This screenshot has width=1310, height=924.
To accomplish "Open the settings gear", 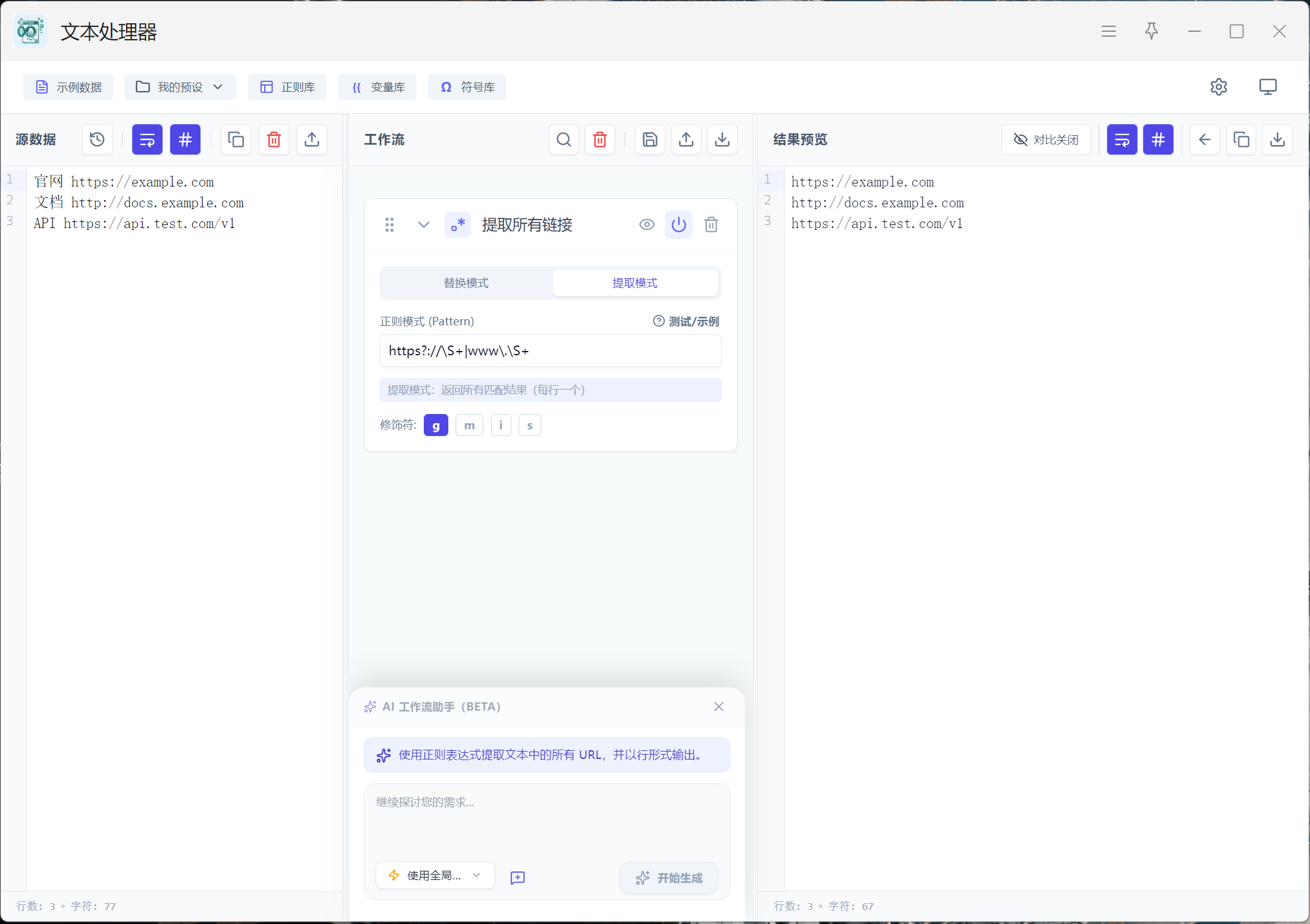I will pyautogui.click(x=1218, y=87).
